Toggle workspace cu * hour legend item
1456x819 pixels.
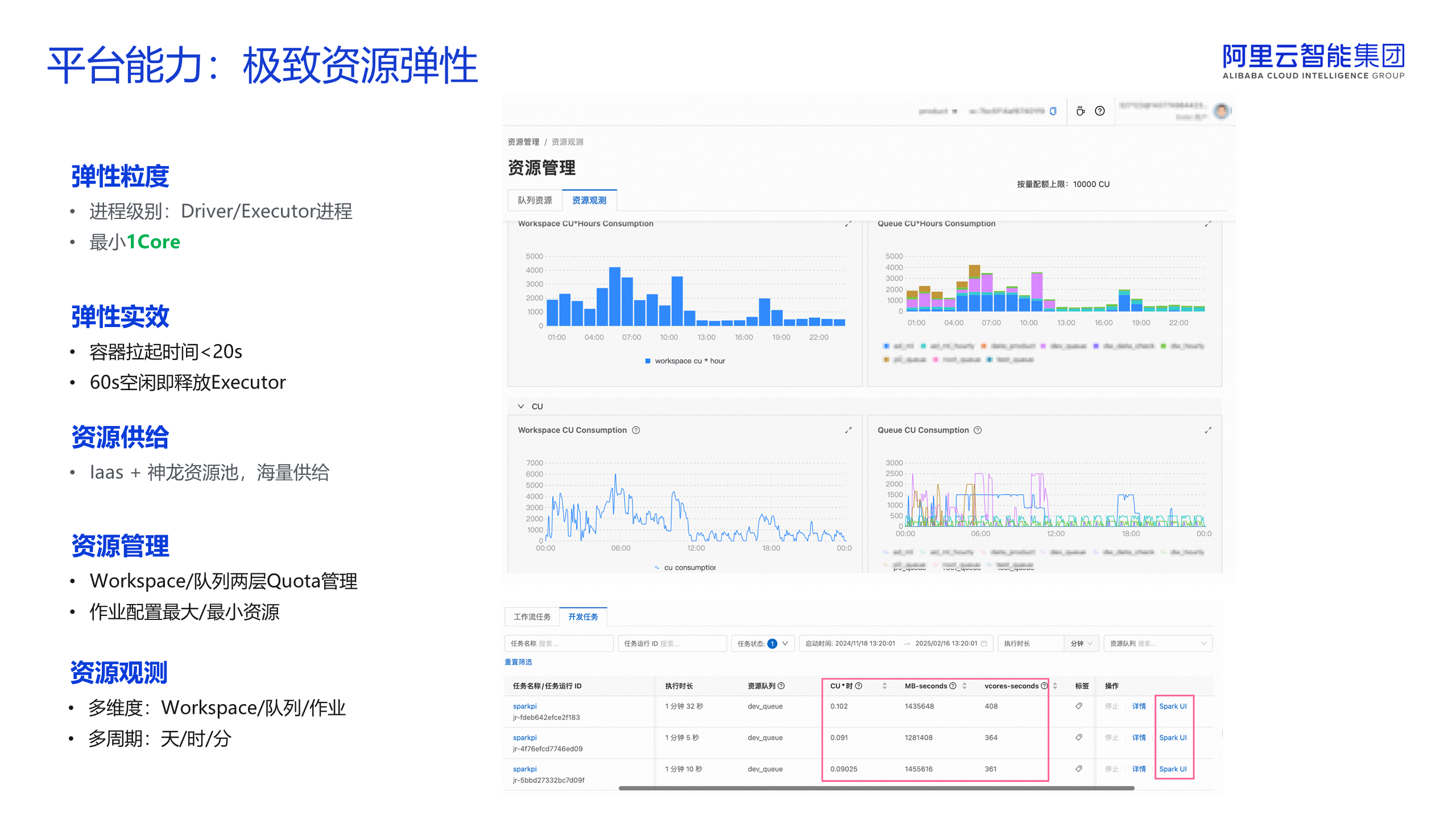coord(685,361)
